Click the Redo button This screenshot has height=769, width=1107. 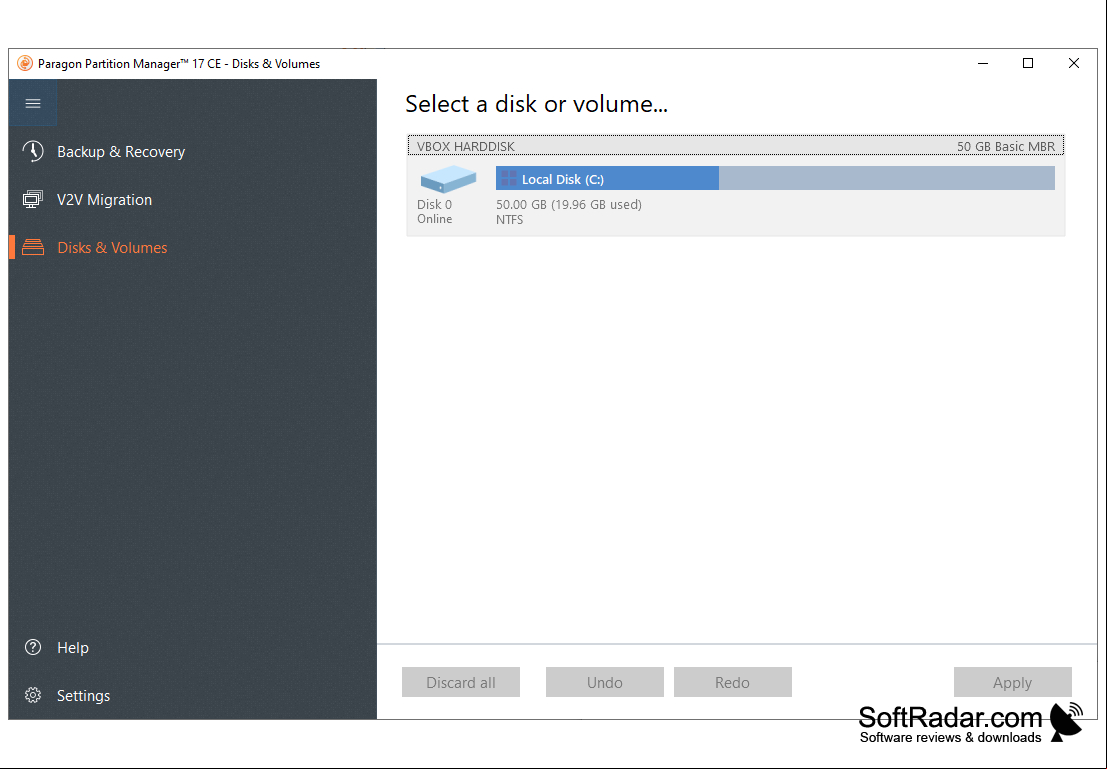[732, 682]
